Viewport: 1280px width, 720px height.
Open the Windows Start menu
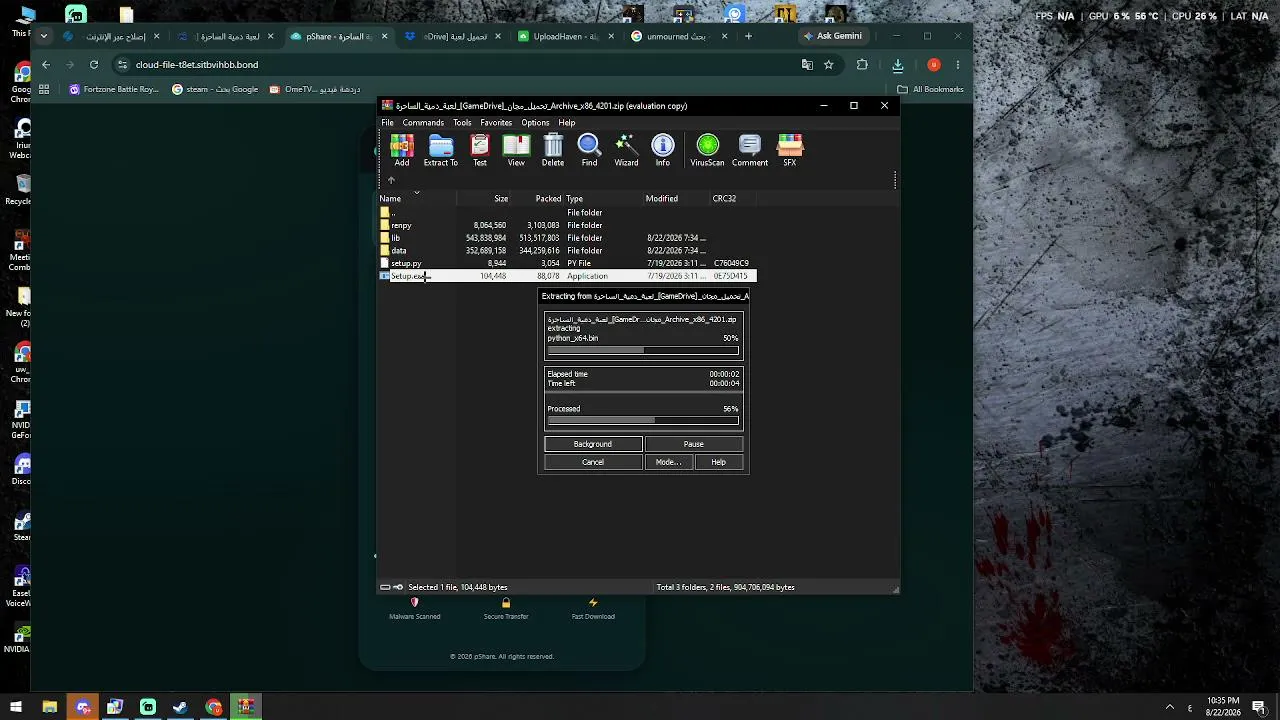point(16,707)
